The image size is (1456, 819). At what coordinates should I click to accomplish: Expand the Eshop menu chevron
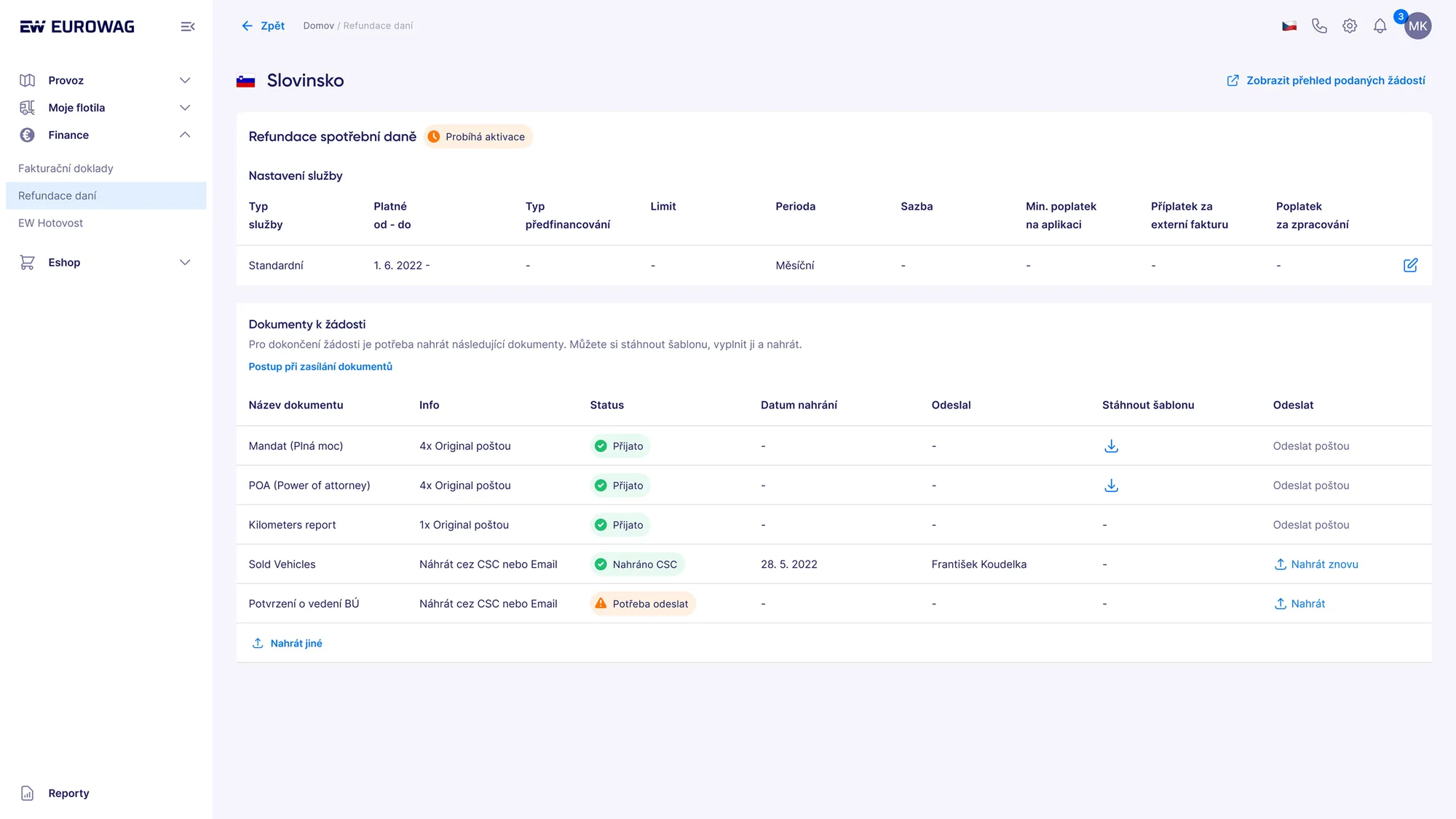[x=185, y=263]
